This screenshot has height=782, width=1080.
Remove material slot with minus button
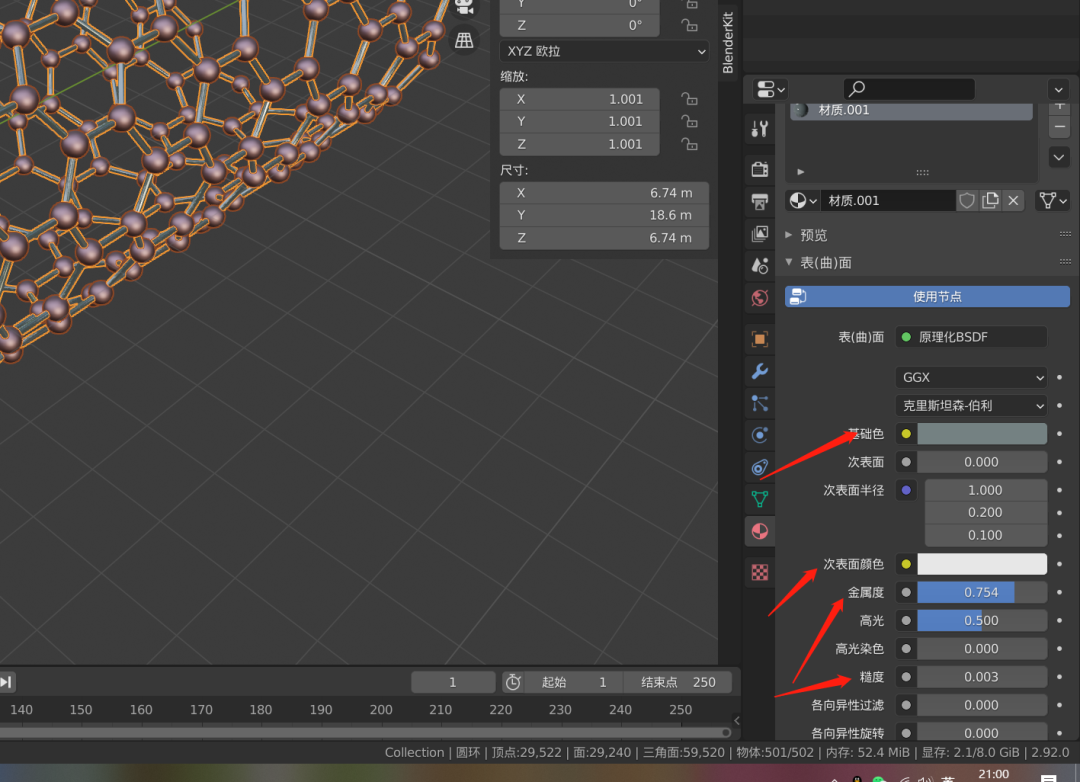(x=1059, y=127)
